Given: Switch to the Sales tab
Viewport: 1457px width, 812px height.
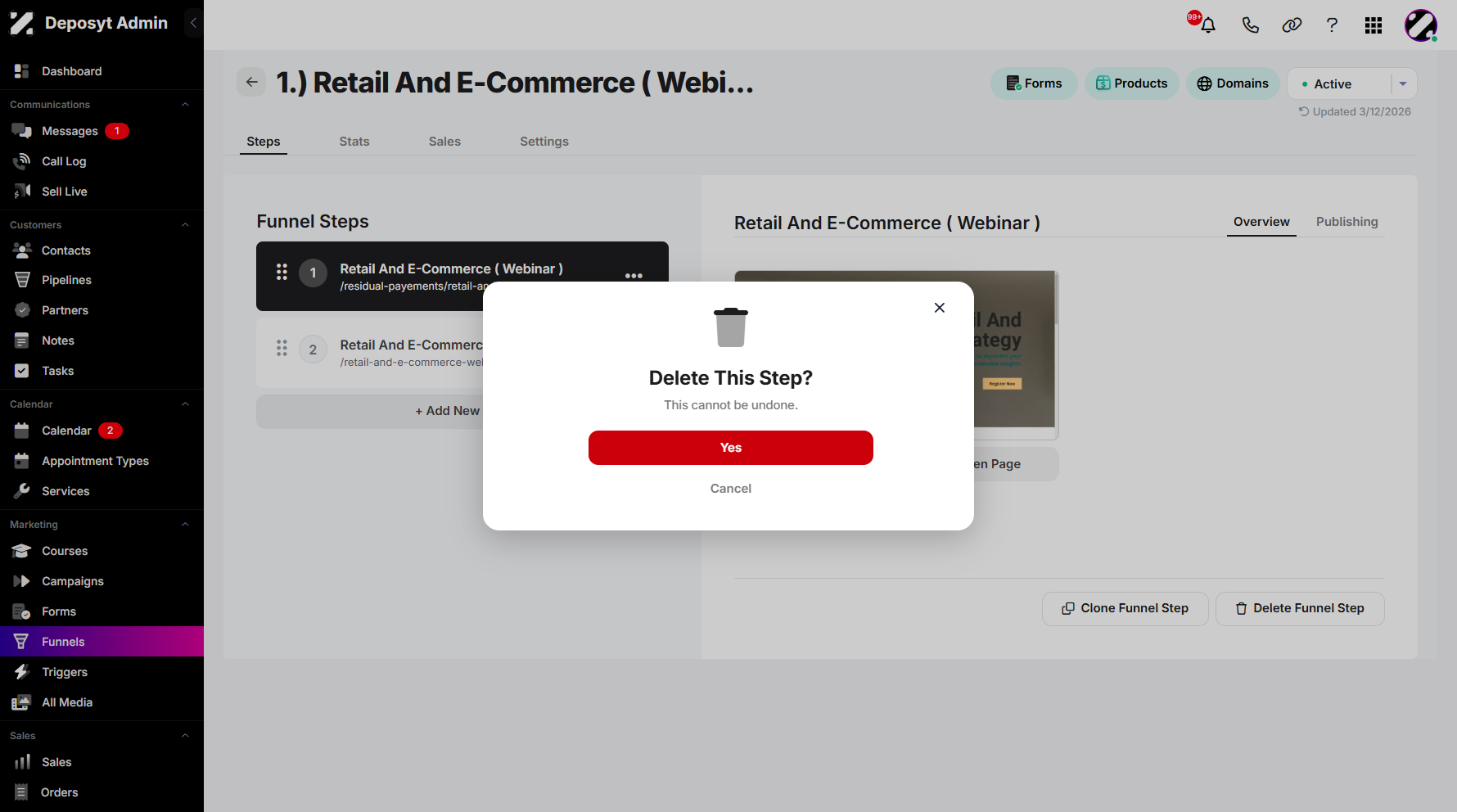Looking at the screenshot, I should (444, 142).
